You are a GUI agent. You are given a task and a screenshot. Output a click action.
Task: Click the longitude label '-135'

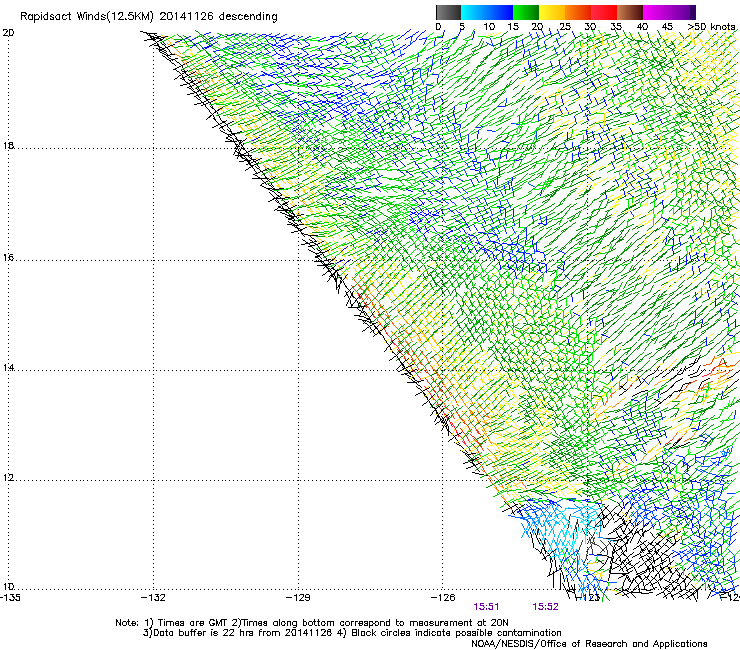(10, 598)
